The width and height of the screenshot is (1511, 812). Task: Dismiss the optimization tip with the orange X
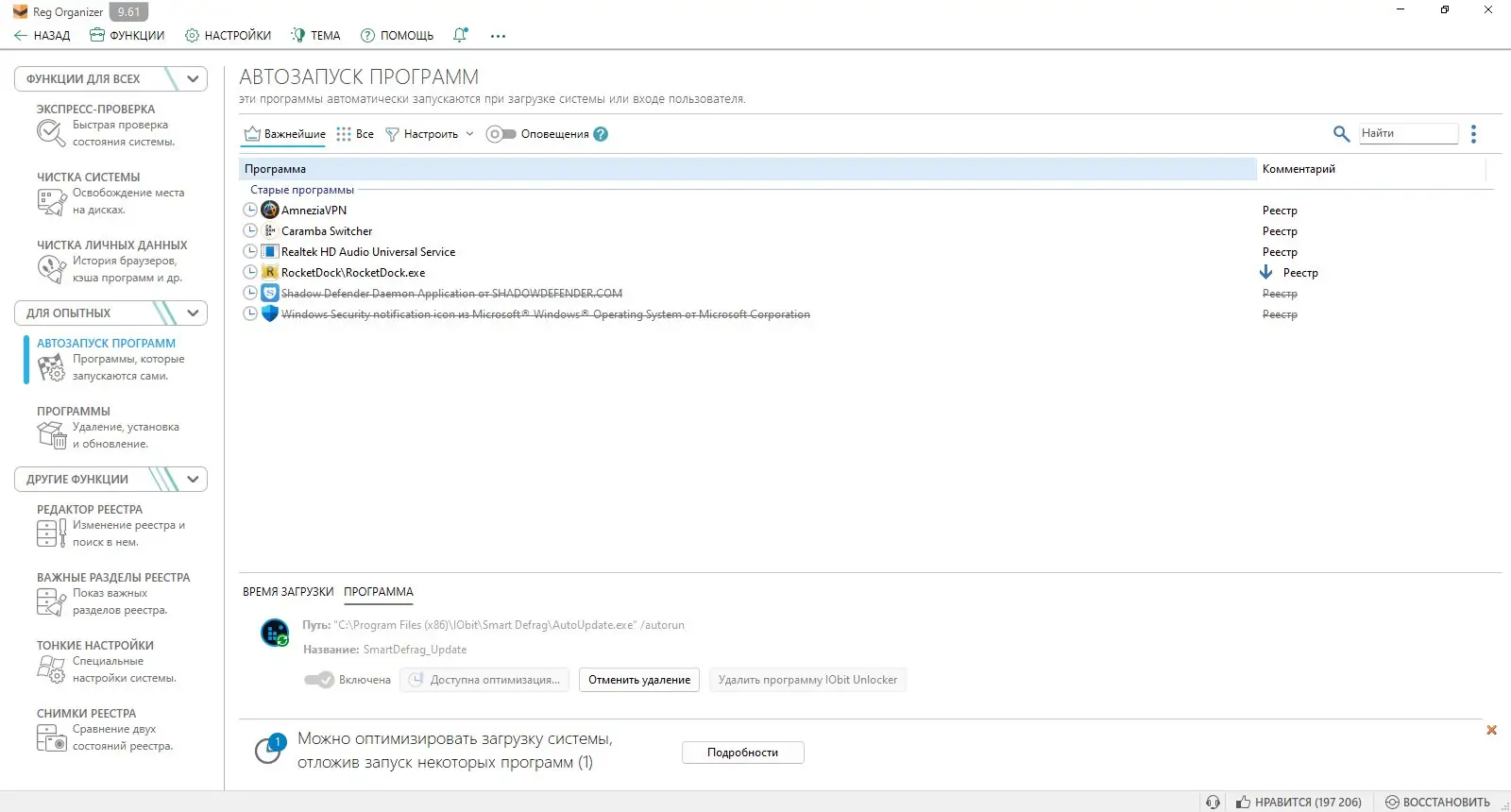[1492, 730]
